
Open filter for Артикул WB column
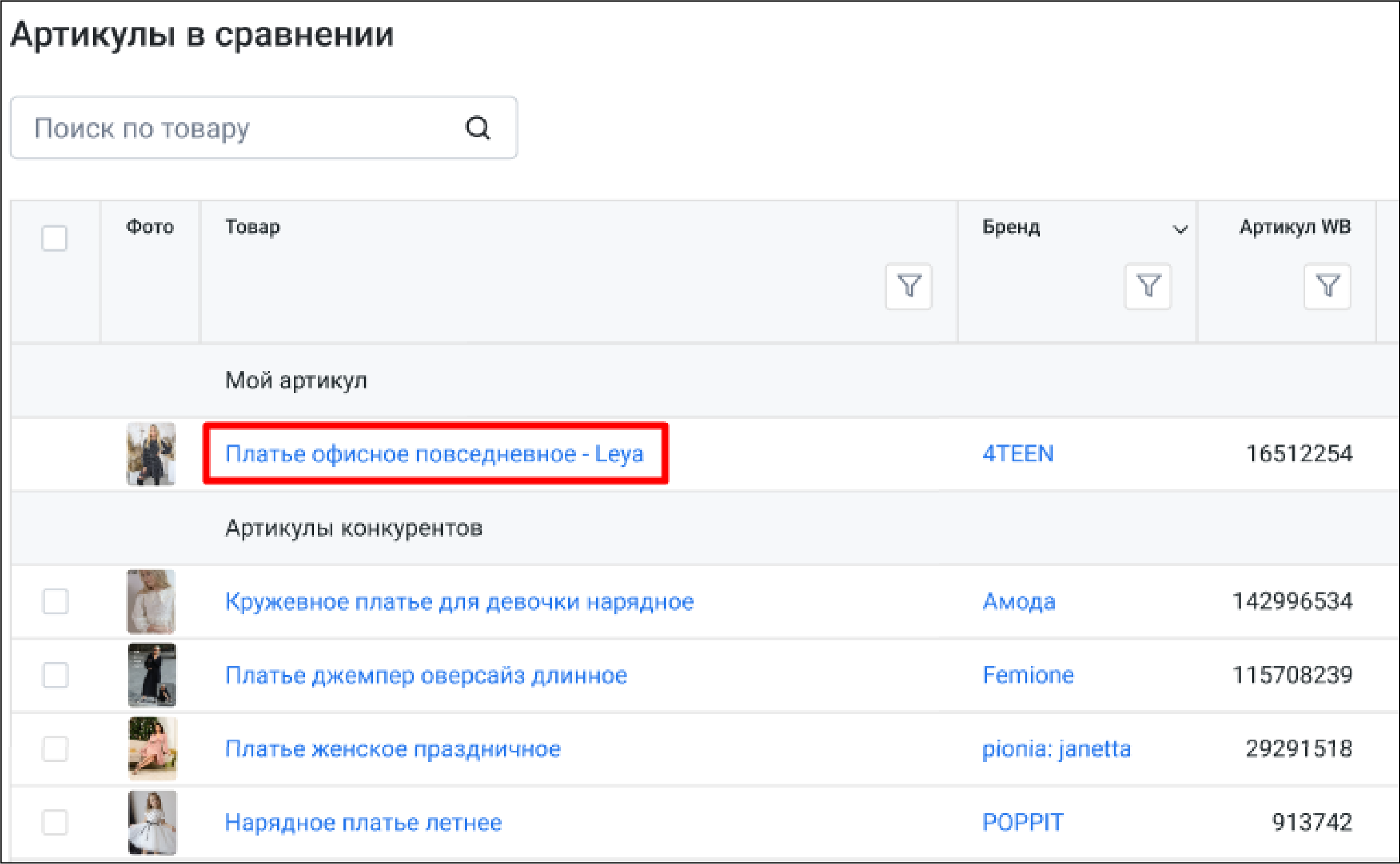click(x=1327, y=286)
